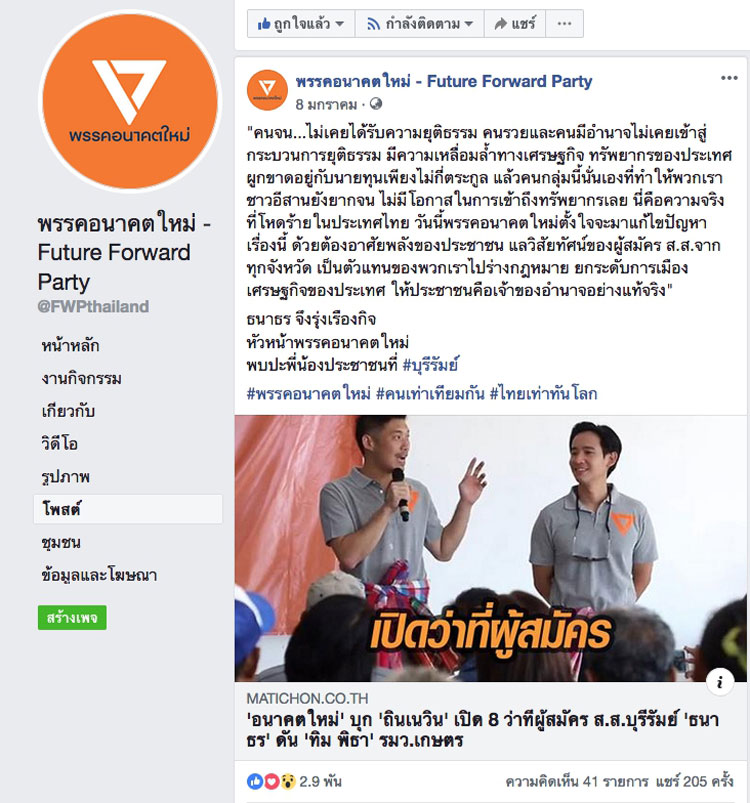Click the Wow reaction emoji icon
This screenshot has height=803, width=750.
point(288,781)
